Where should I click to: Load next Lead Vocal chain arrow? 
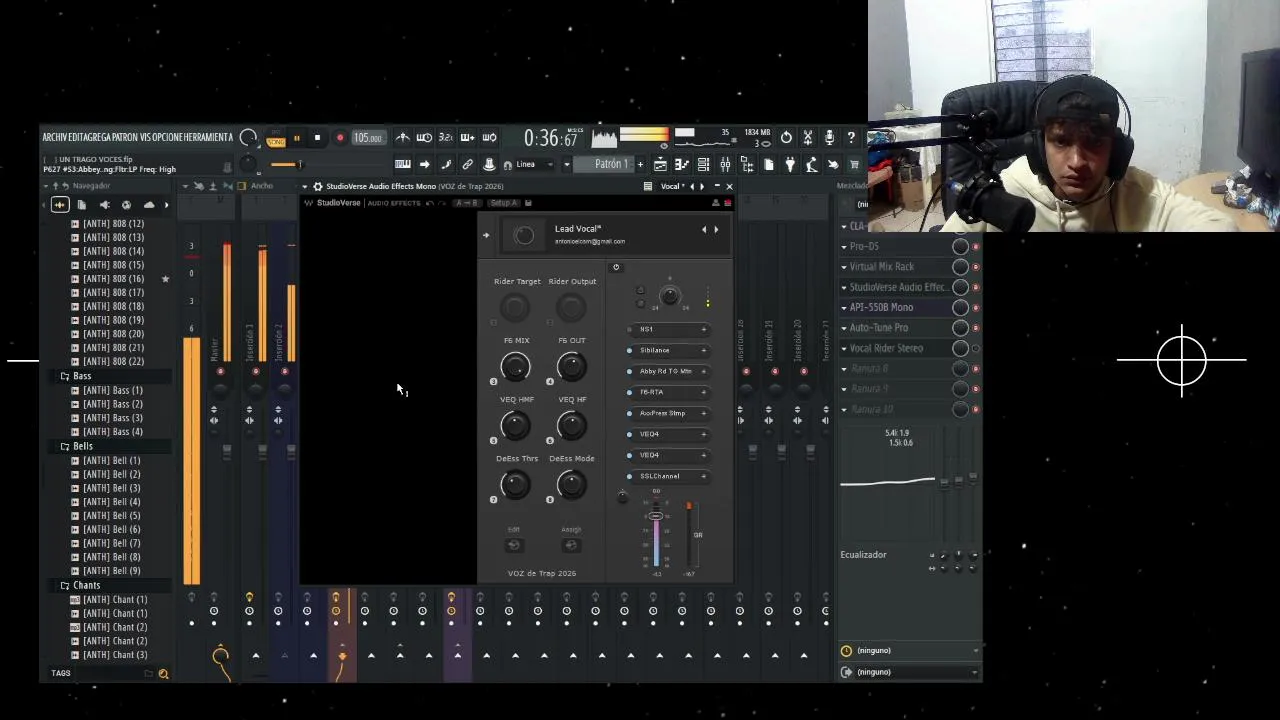(x=716, y=229)
